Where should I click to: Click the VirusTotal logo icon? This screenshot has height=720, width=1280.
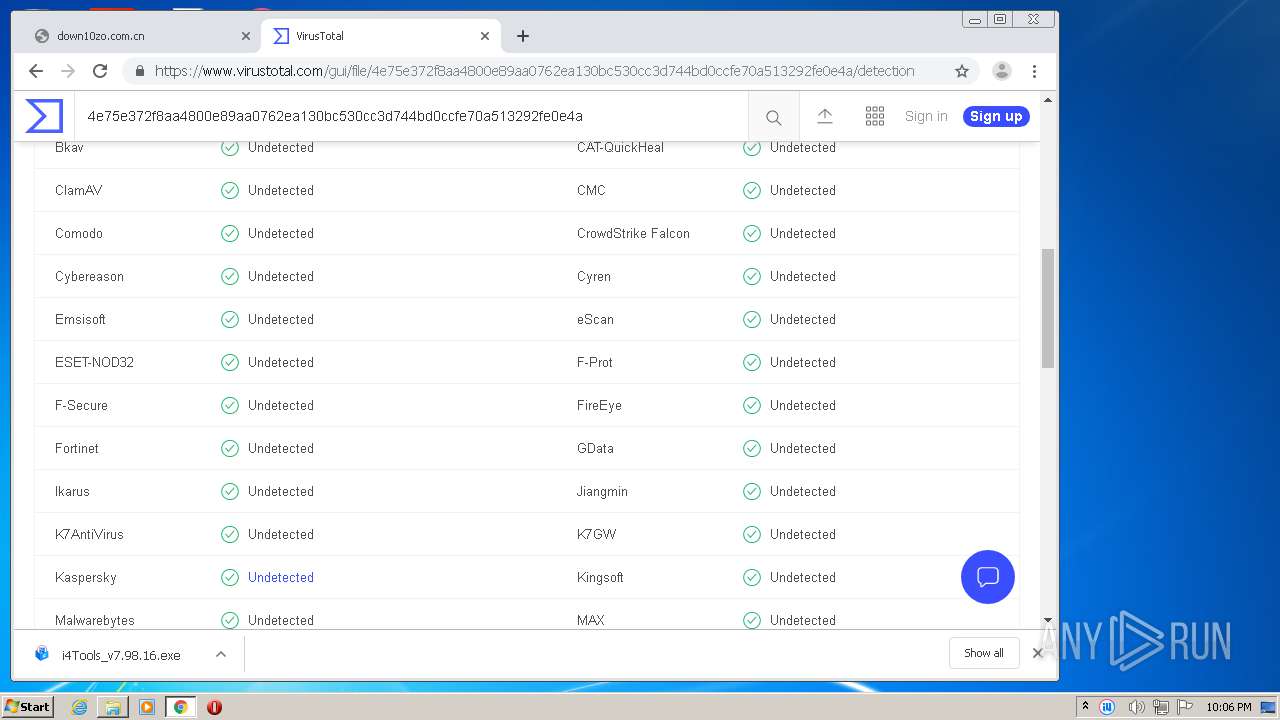(x=44, y=116)
